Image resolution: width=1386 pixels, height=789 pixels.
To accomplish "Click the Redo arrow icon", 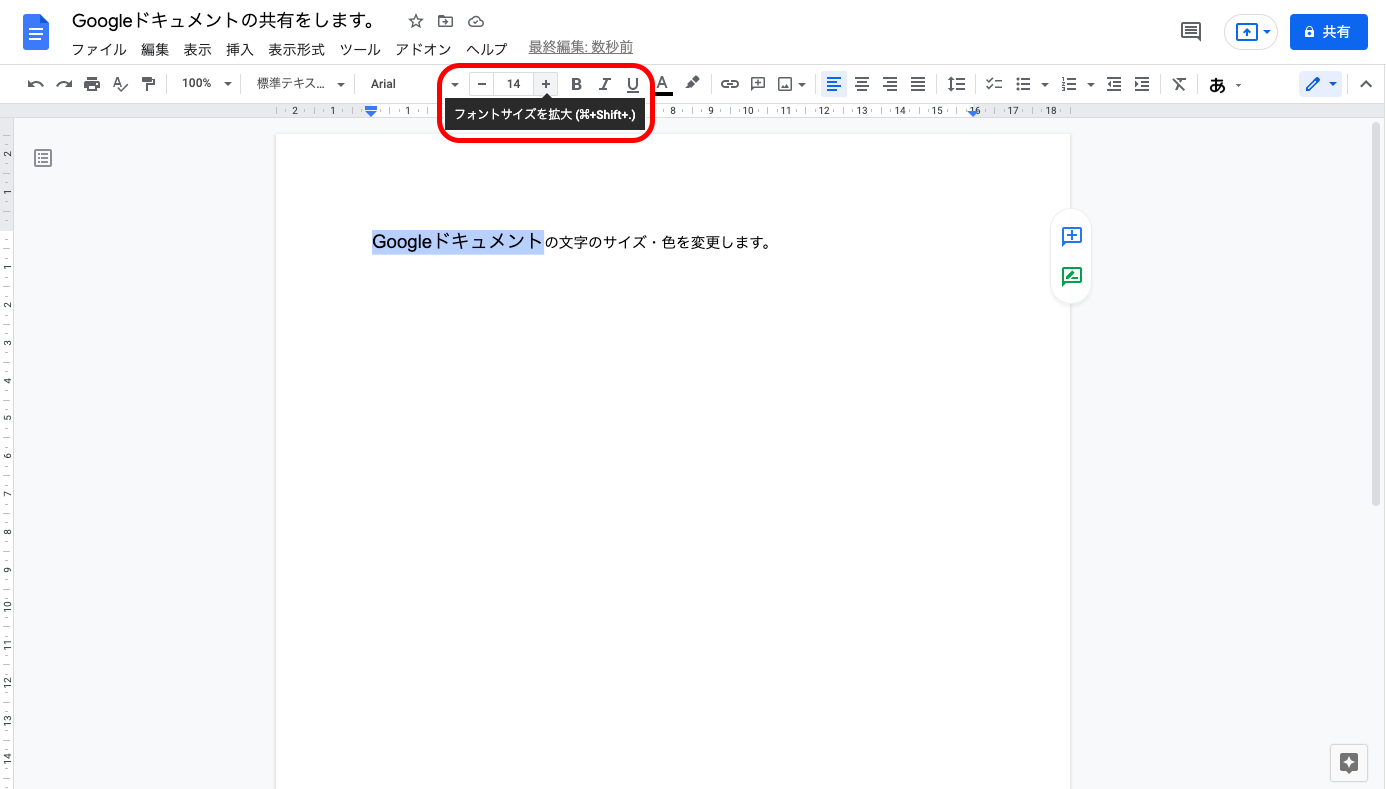I will [x=64, y=84].
